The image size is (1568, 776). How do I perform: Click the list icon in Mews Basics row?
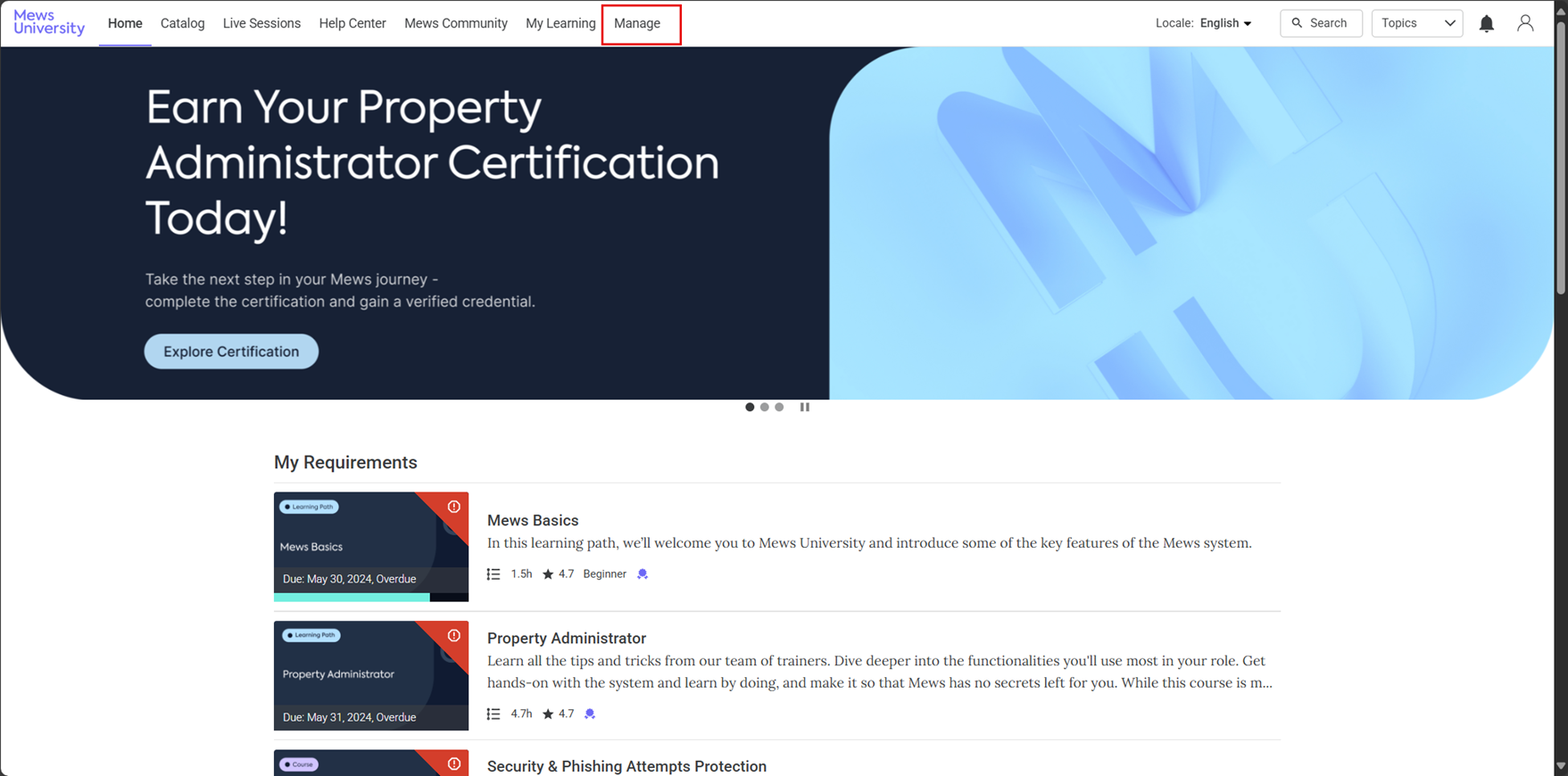[494, 574]
